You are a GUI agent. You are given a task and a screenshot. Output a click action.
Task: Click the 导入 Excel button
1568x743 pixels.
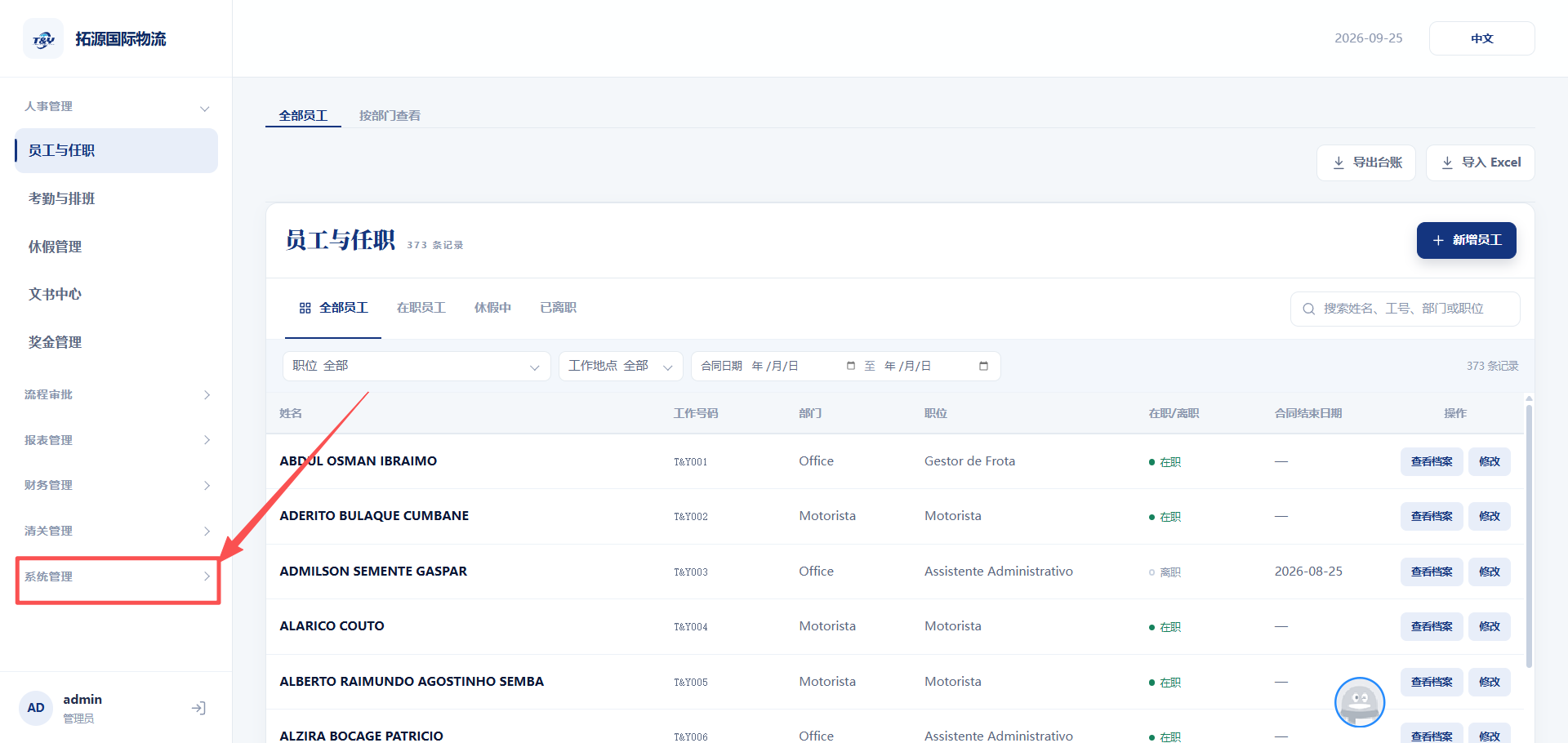(x=1480, y=162)
